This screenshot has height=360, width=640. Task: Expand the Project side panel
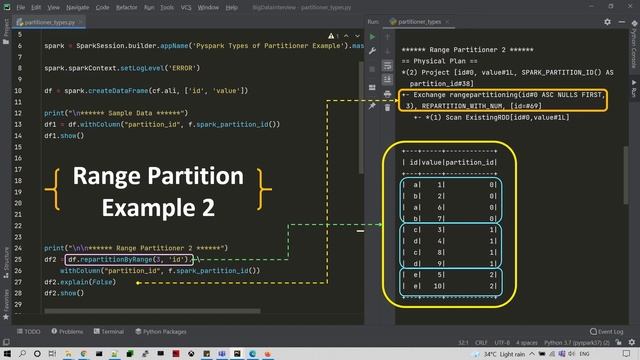[6, 32]
